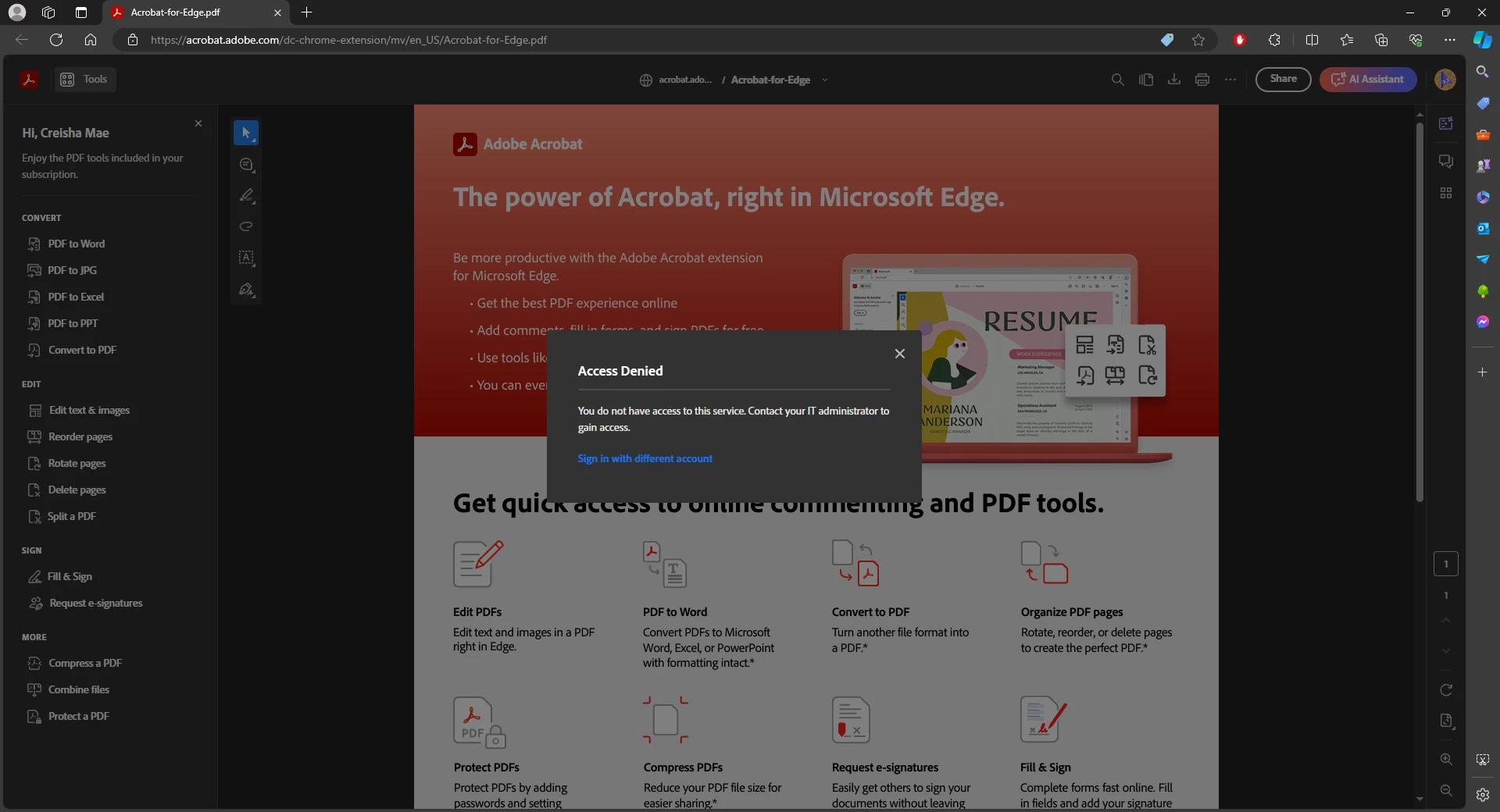This screenshot has width=1500, height=812.
Task: Select the add text box tool
Action: [x=246, y=257]
